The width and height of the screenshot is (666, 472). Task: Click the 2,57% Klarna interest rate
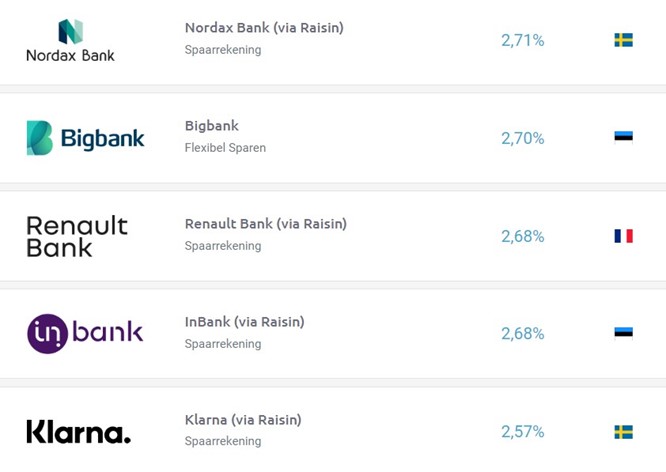(522, 432)
